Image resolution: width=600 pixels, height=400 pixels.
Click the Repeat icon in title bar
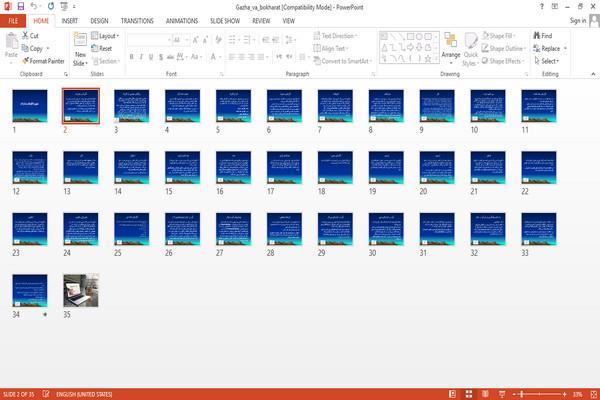[51, 6]
